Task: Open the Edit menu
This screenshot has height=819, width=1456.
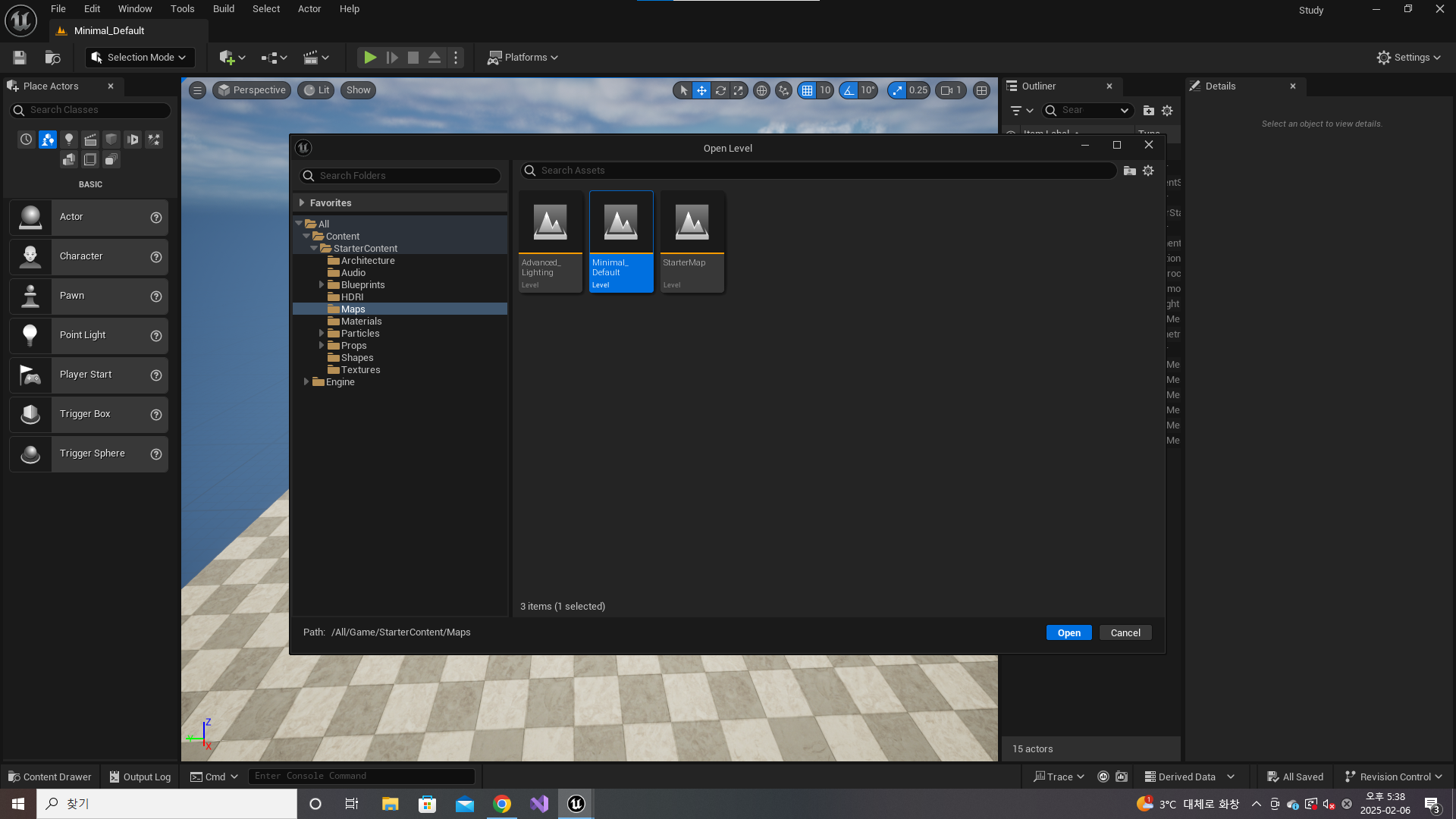Action: tap(92, 9)
